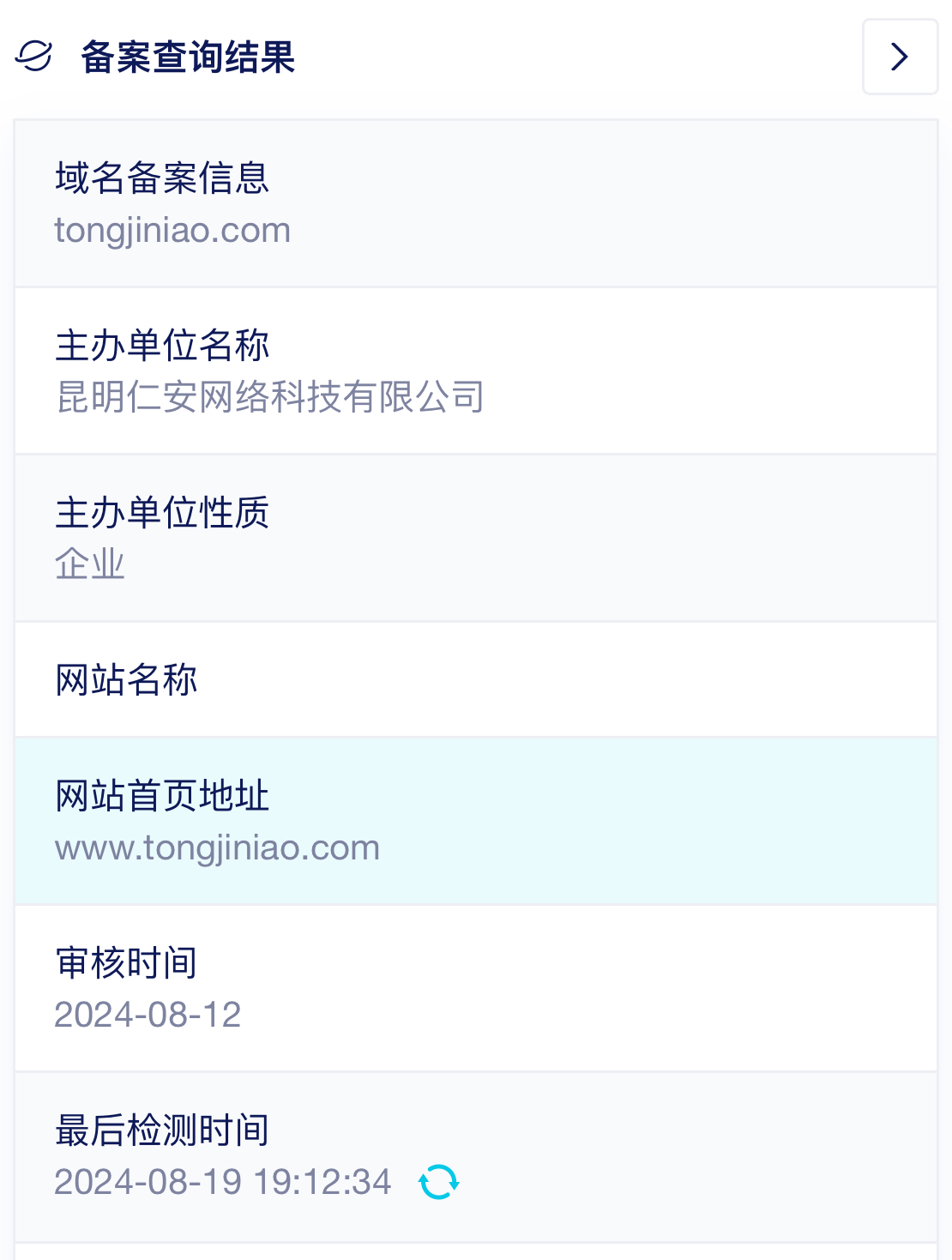Viewport: 952px width, 1260px height.
Task: Click the timestamp 2024-08-19 19:12:34
Action: pyautogui.click(x=222, y=1182)
